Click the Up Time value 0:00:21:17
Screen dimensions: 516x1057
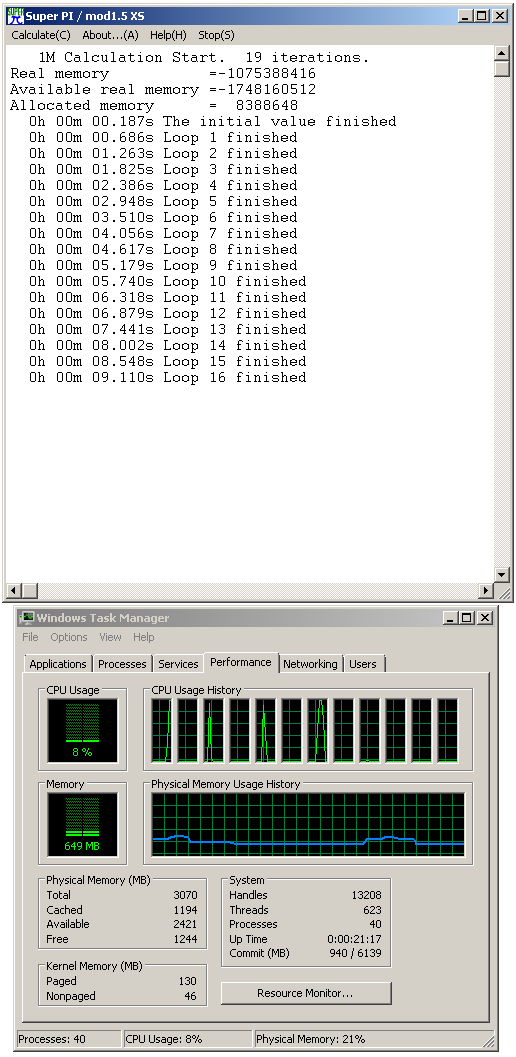point(354,939)
